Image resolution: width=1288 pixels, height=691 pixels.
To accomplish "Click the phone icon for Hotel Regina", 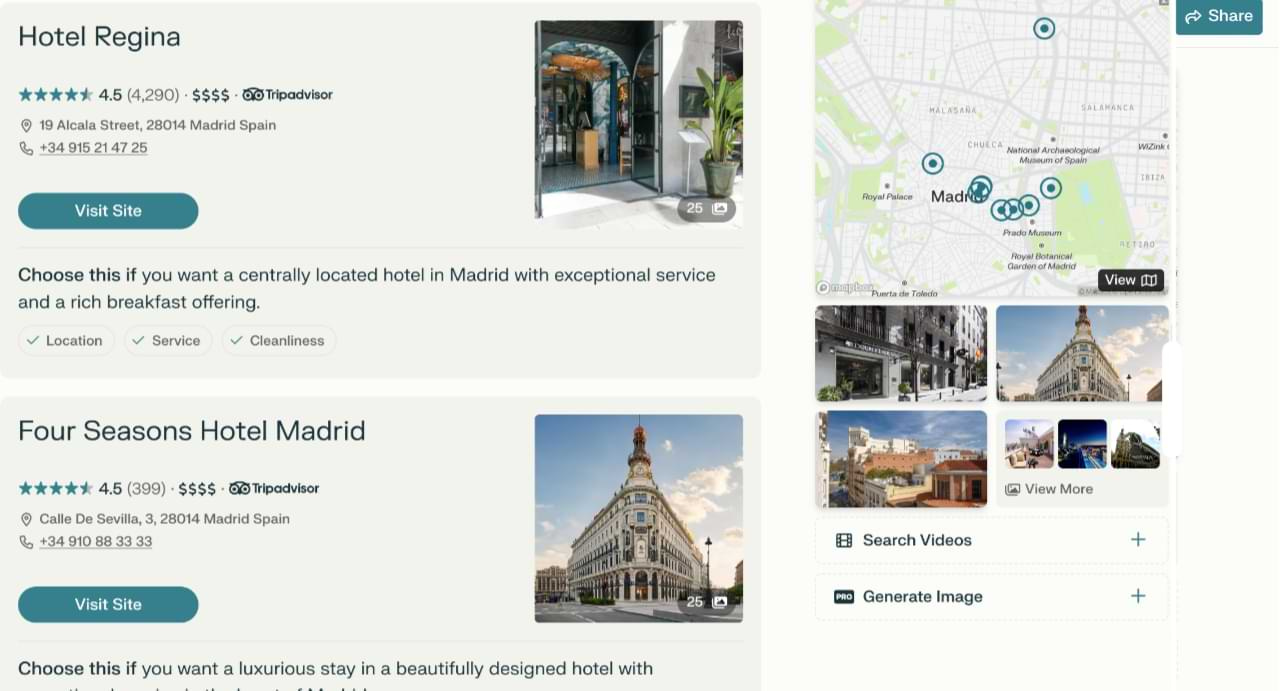I will coord(26,148).
